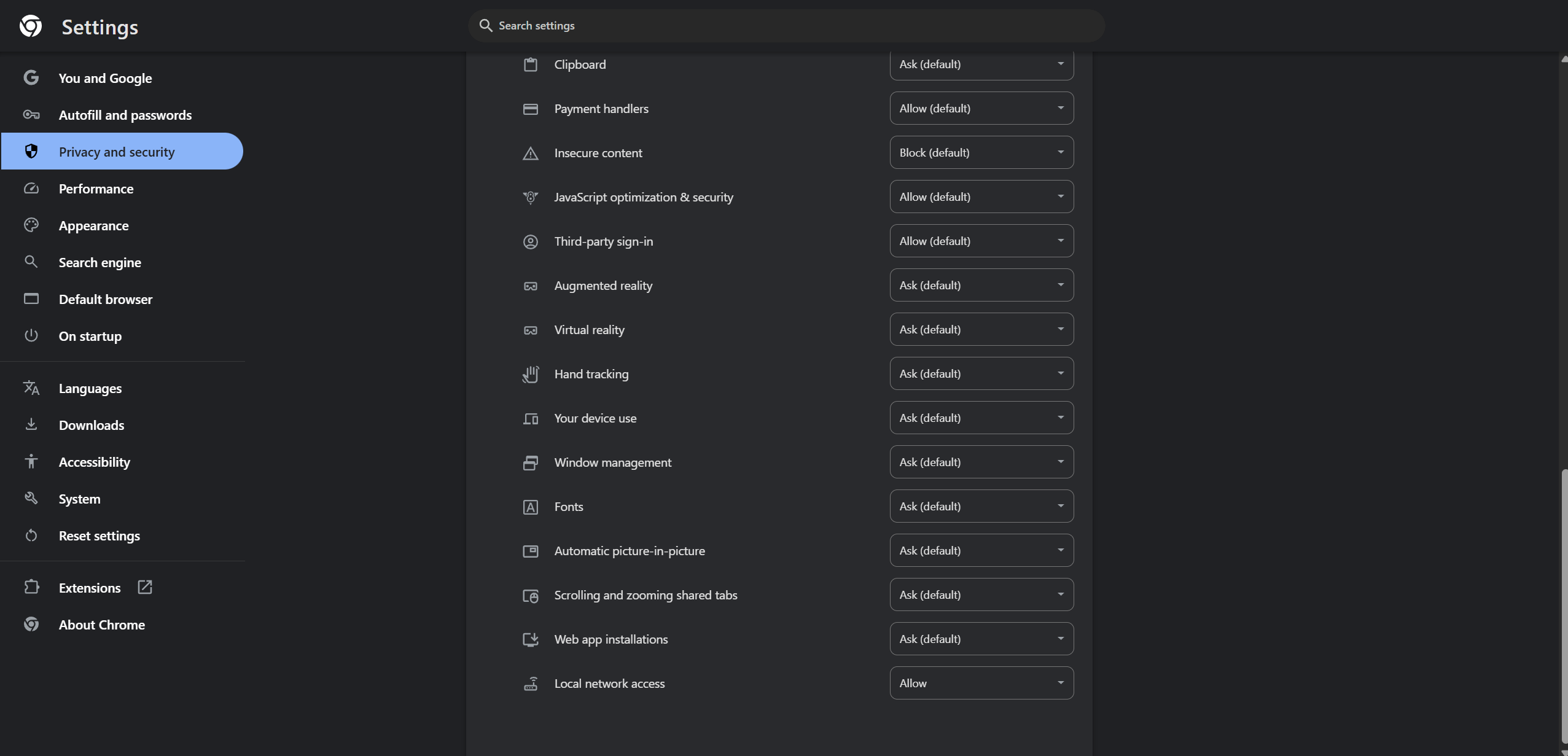
Task: Open the On startup page
Action: 122,336
